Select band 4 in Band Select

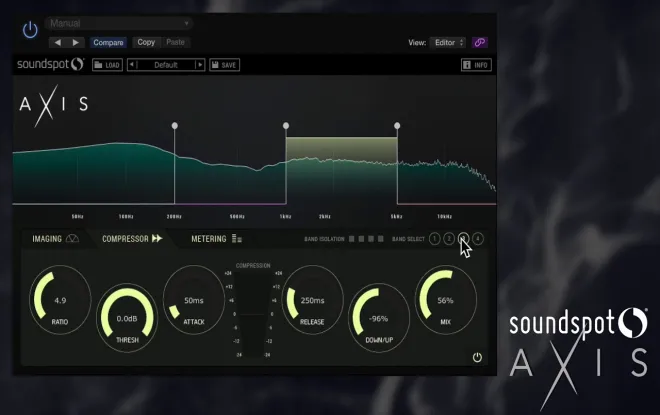pyautogui.click(x=477, y=239)
